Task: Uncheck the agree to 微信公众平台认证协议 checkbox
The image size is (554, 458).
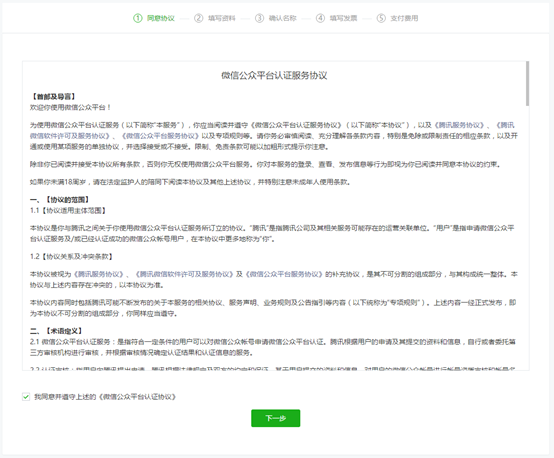Action: (26, 397)
